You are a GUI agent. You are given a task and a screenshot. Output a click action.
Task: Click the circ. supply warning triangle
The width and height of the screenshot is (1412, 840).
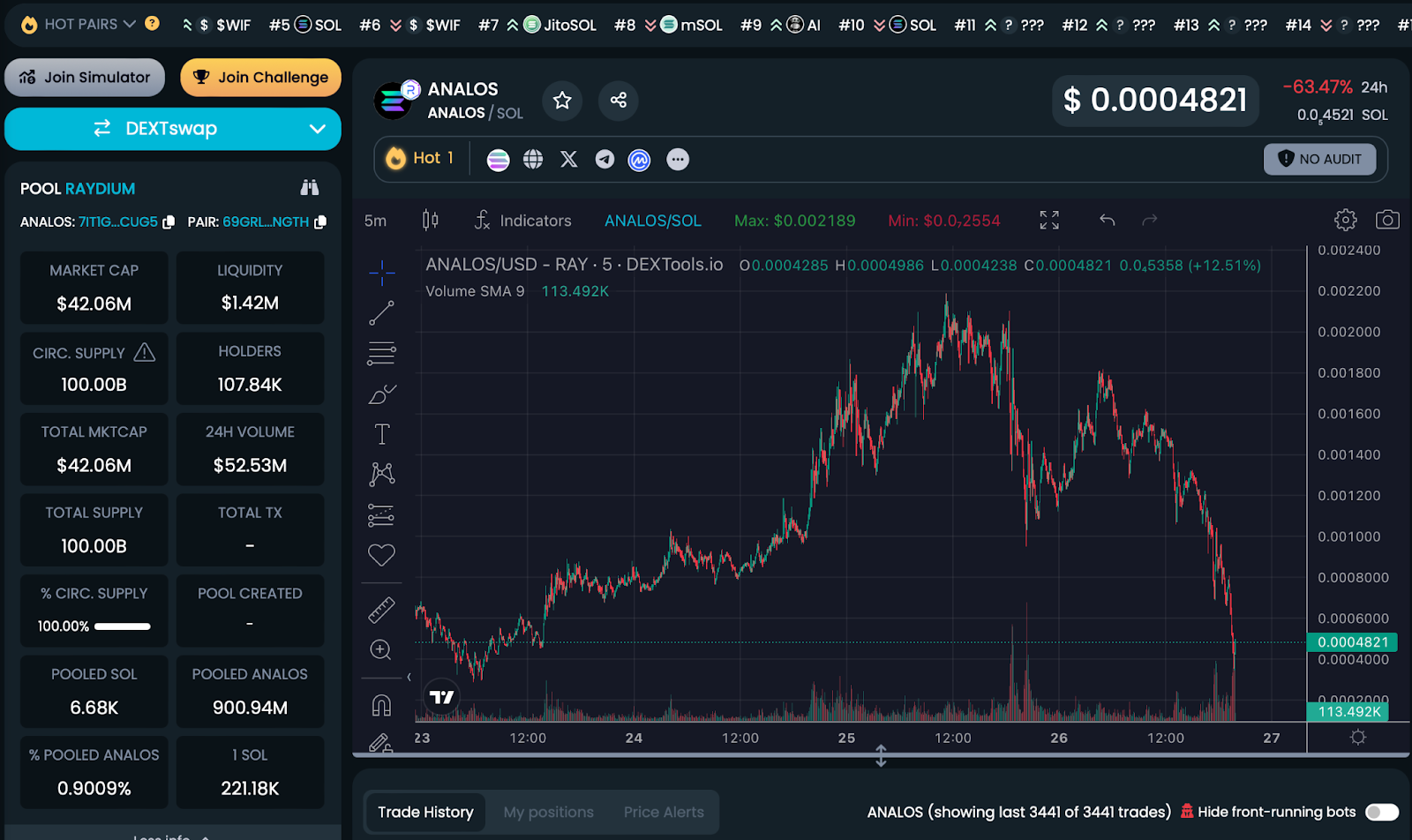coord(145,353)
